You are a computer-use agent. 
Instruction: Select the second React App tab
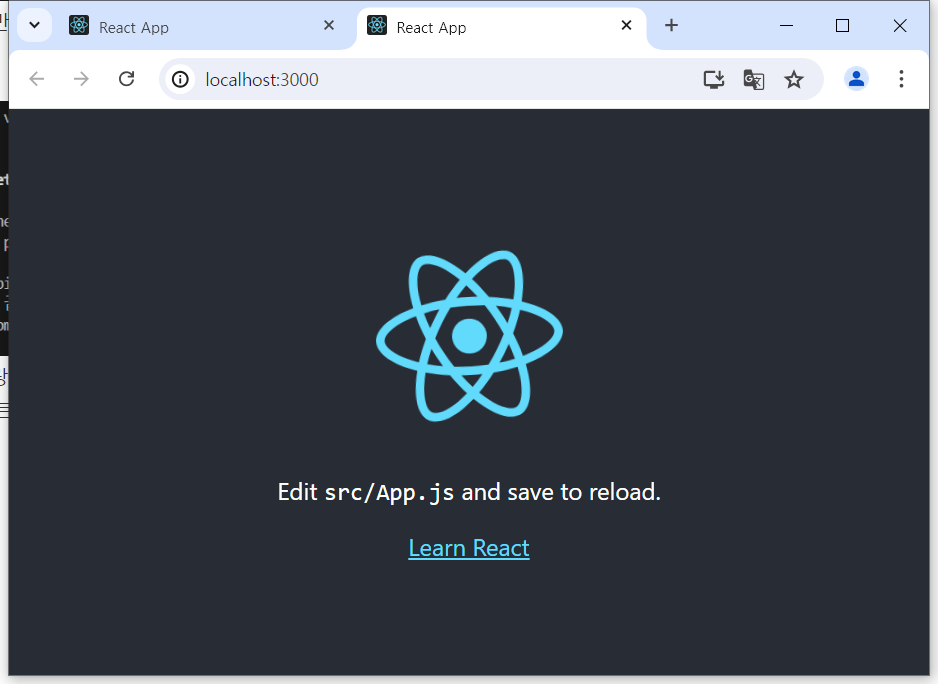(501, 27)
